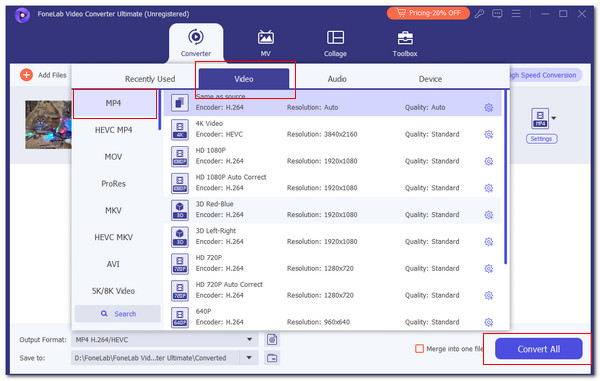Open the MV tab icon
Viewport: 600px width, 381px height.
(266, 37)
